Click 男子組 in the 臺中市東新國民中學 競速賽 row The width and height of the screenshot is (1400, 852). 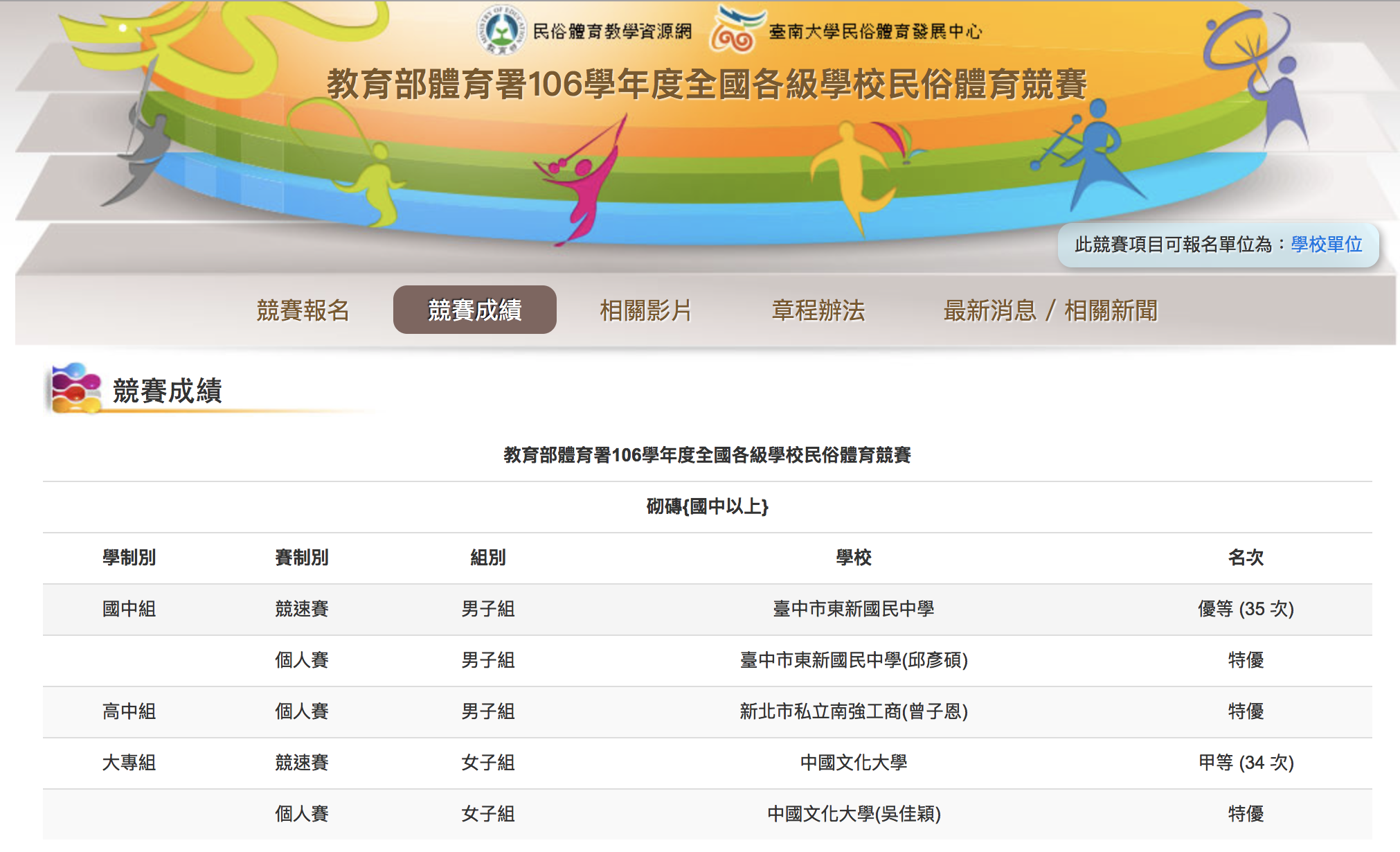(488, 609)
